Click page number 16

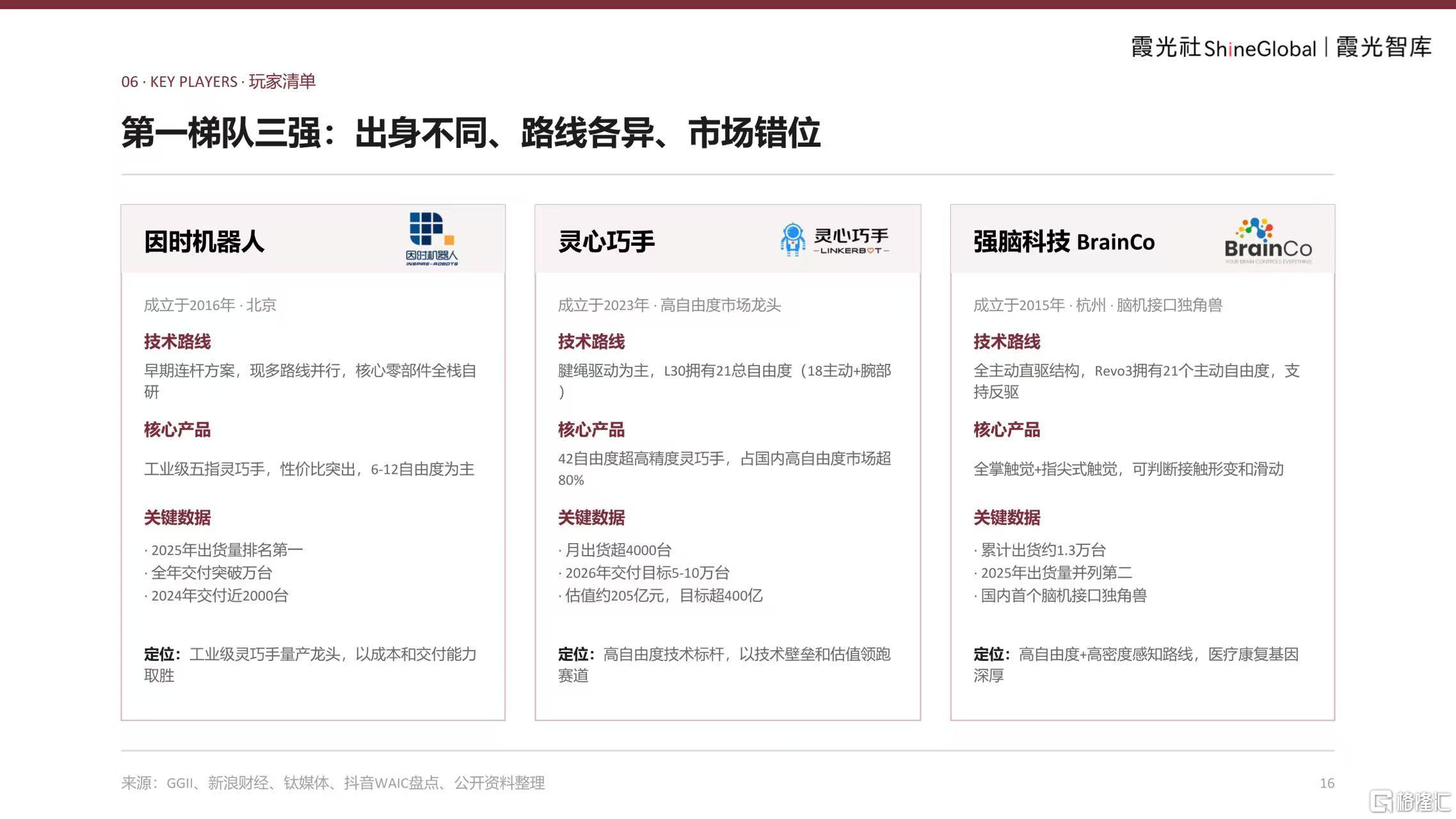click(1327, 783)
